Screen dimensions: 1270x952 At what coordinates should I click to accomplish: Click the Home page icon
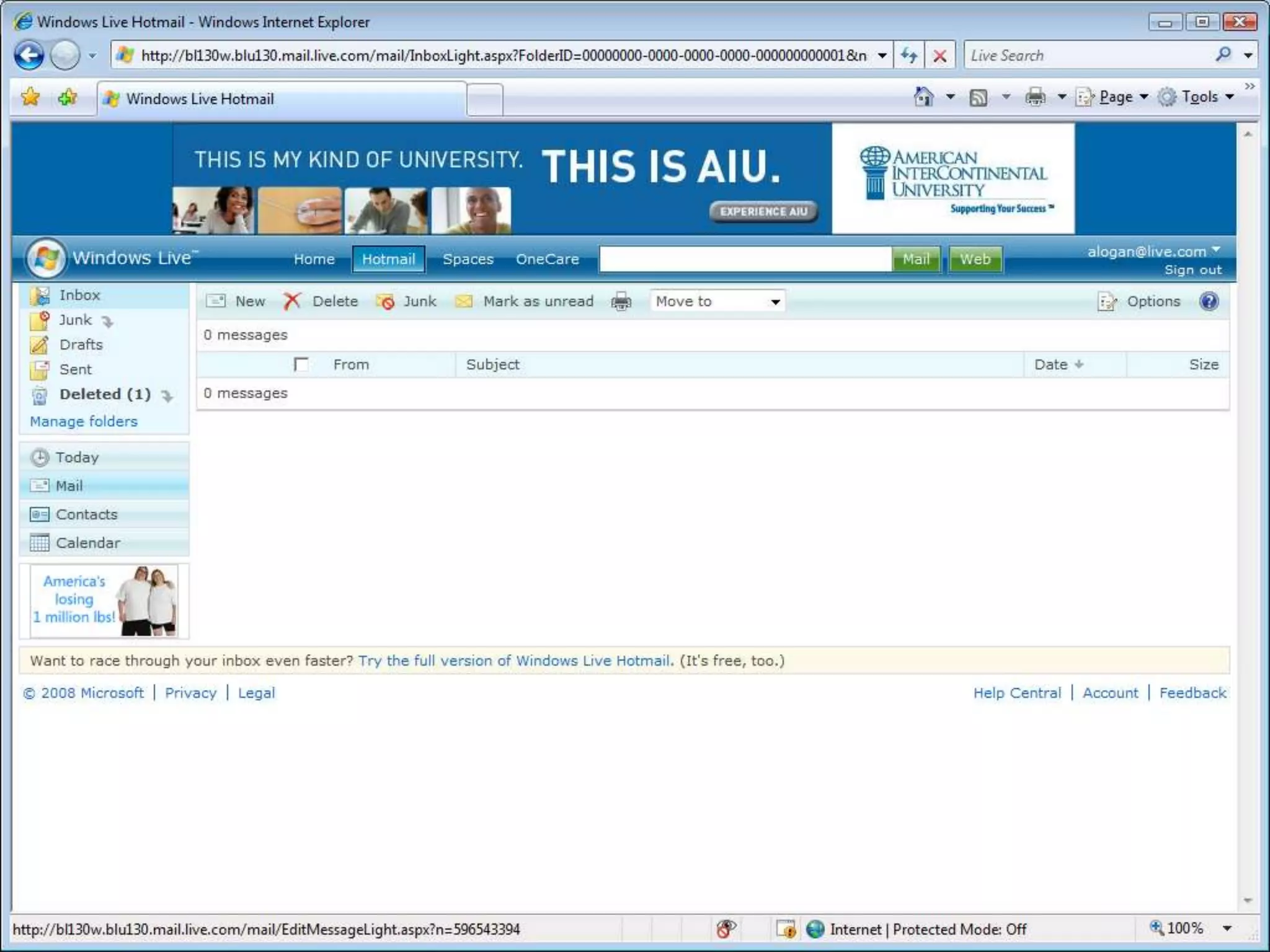coord(923,97)
